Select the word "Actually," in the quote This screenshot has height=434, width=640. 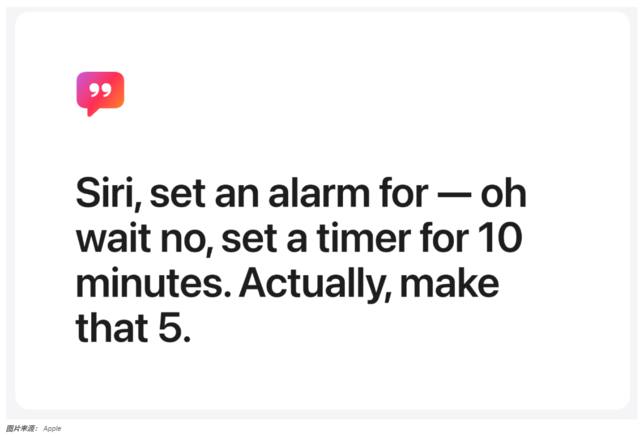click(x=316, y=284)
